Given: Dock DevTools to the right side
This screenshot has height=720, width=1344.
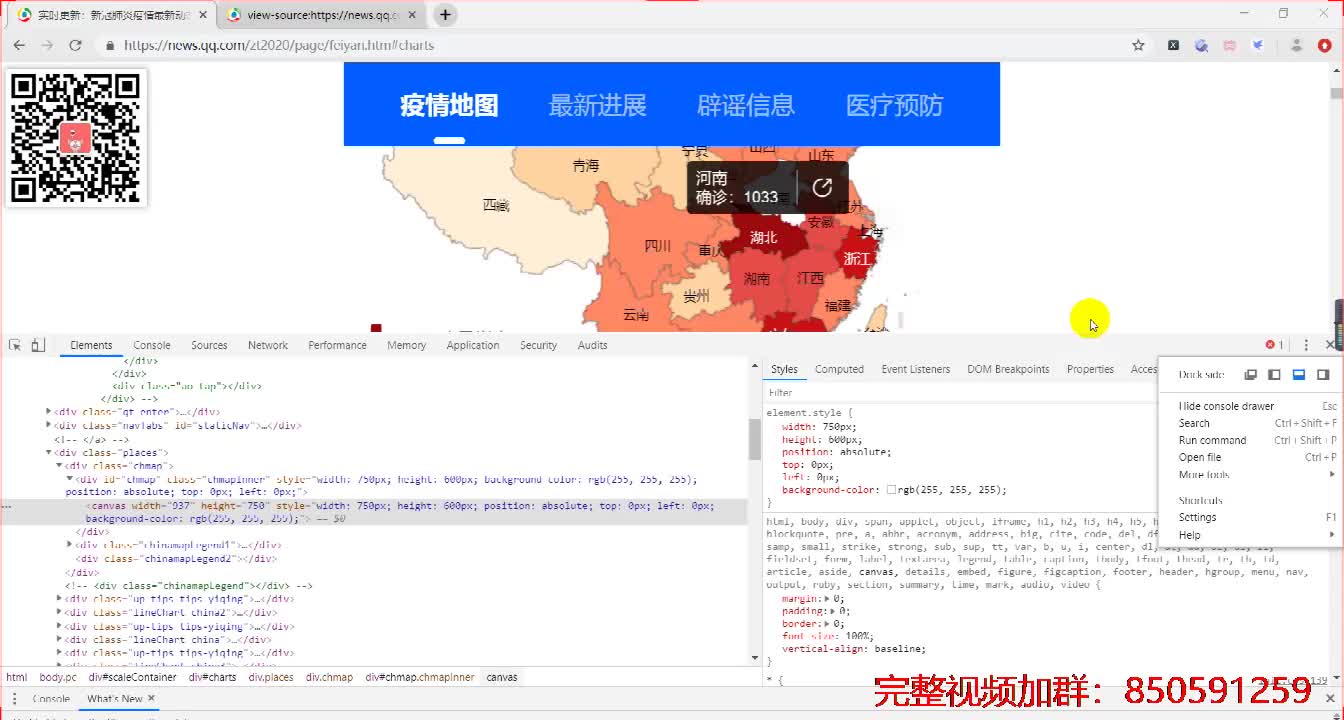Looking at the screenshot, I should coord(1323,375).
